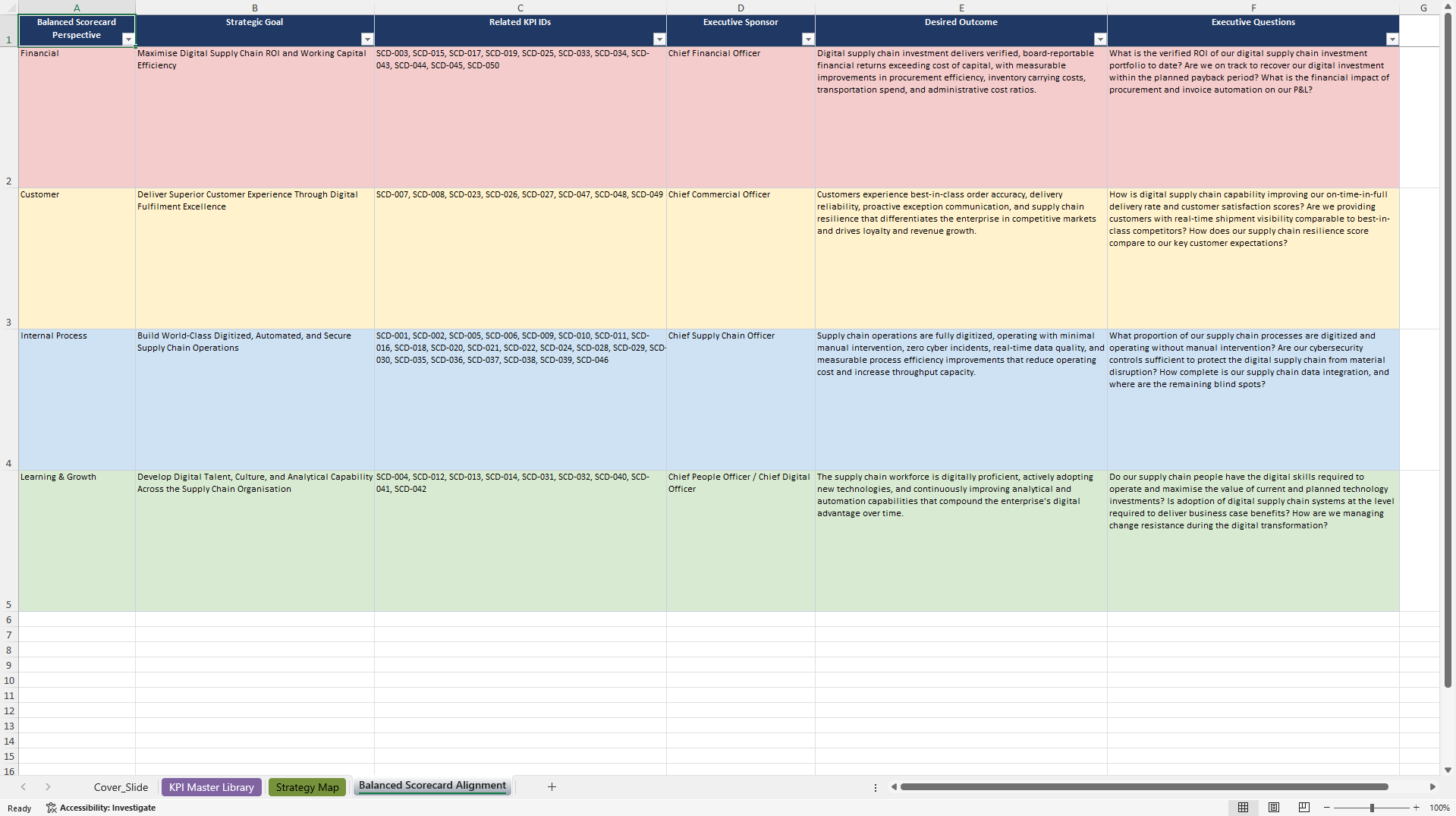Adjust the zoom slider handle
1456x816 pixels.
point(1372,808)
